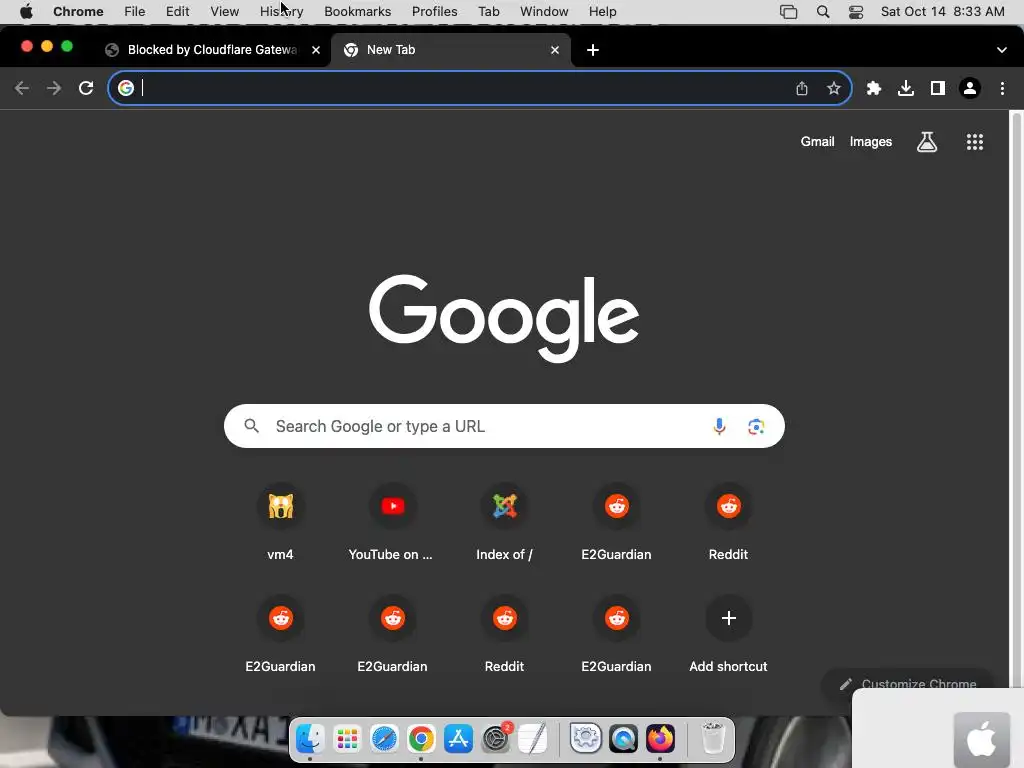The height and width of the screenshot is (768, 1024).
Task: Expand the tab search chevron
Action: (1002, 50)
